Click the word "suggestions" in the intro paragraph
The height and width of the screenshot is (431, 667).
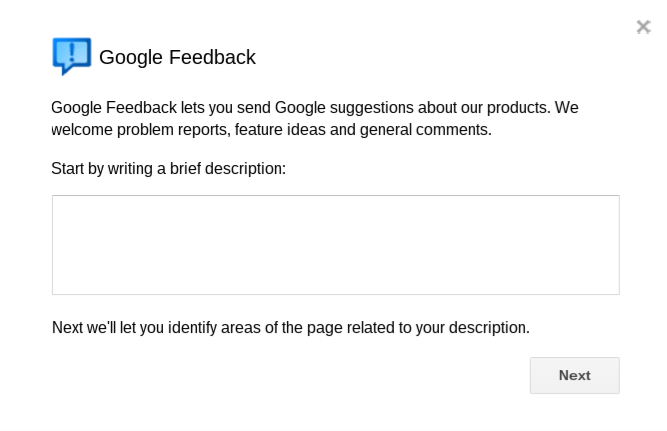tap(371, 108)
